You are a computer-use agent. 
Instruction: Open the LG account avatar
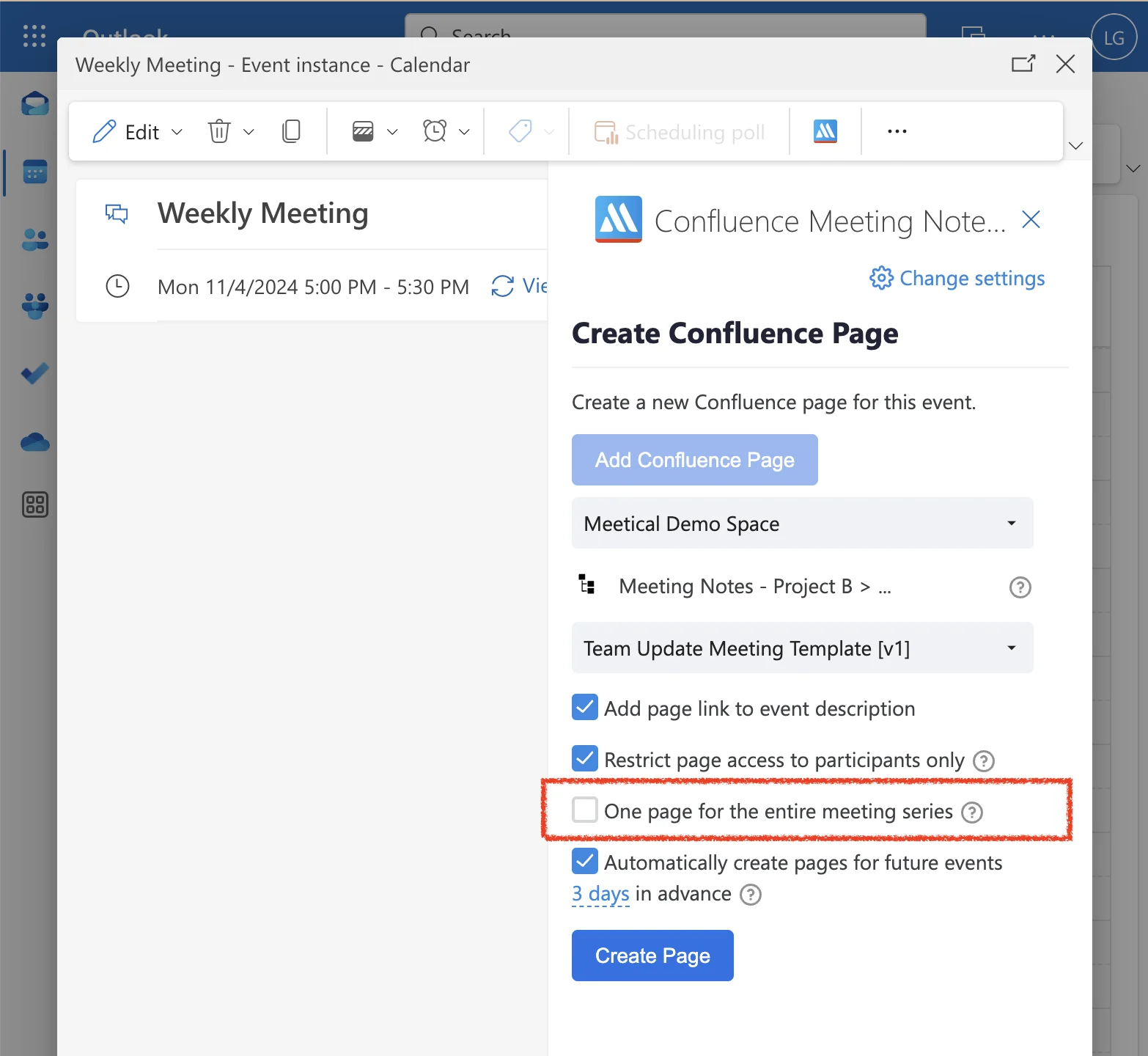pos(1114,37)
